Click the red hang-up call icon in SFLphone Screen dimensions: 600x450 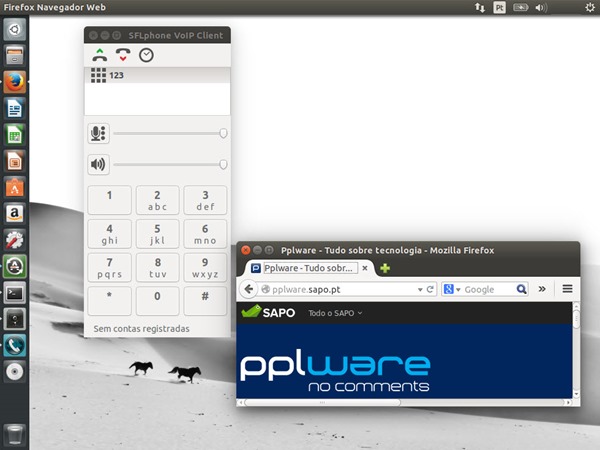pos(123,55)
